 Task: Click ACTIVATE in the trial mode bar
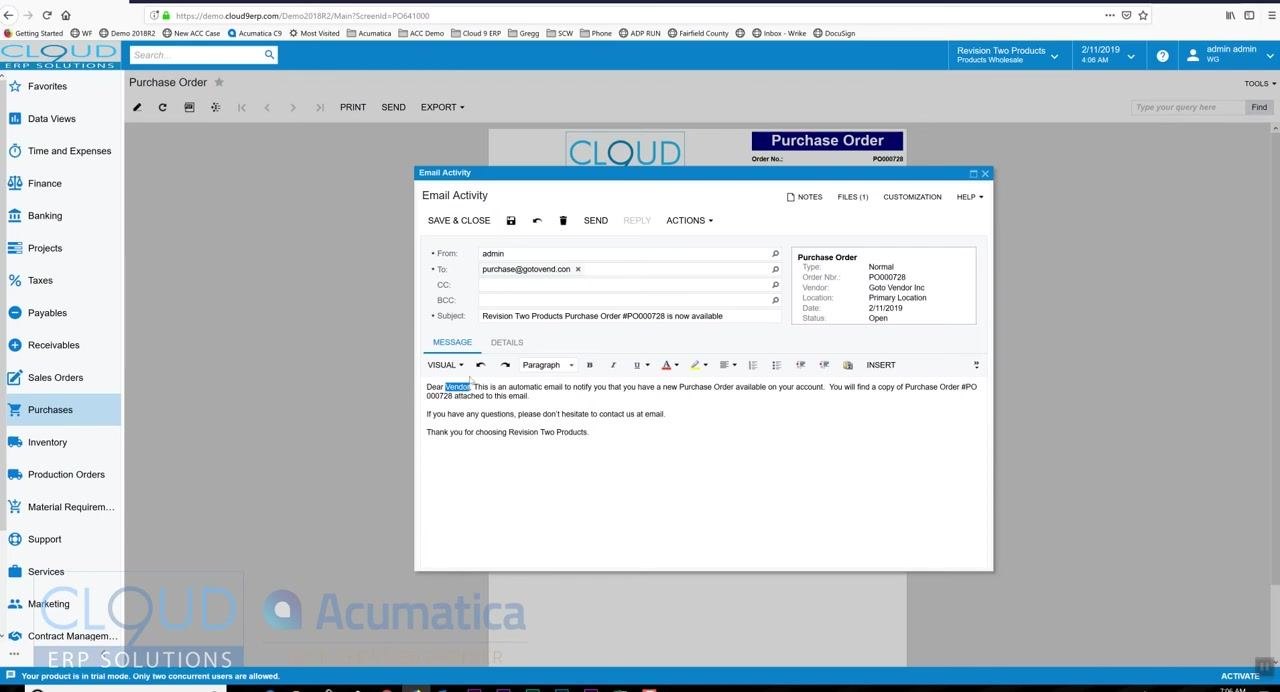coord(1240,676)
